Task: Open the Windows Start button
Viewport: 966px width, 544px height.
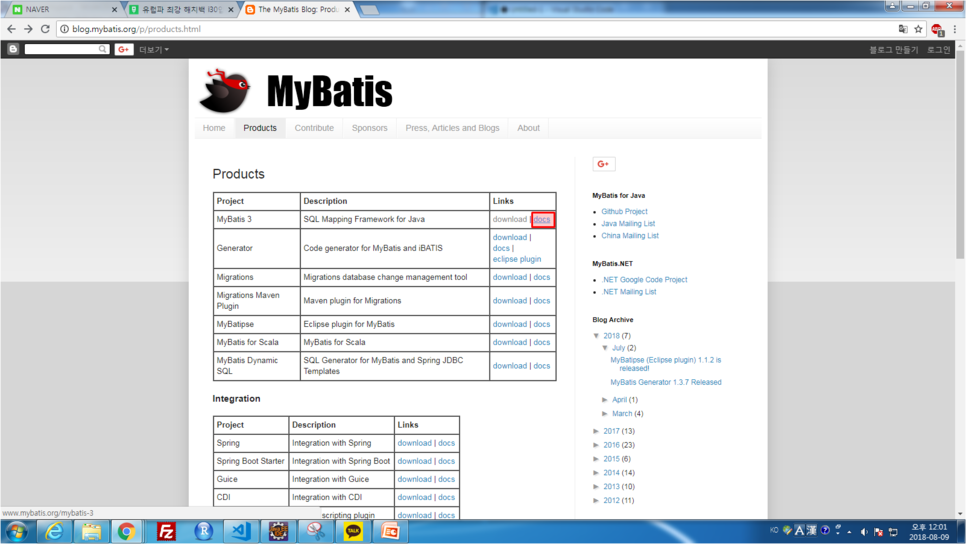Action: pos(17,532)
